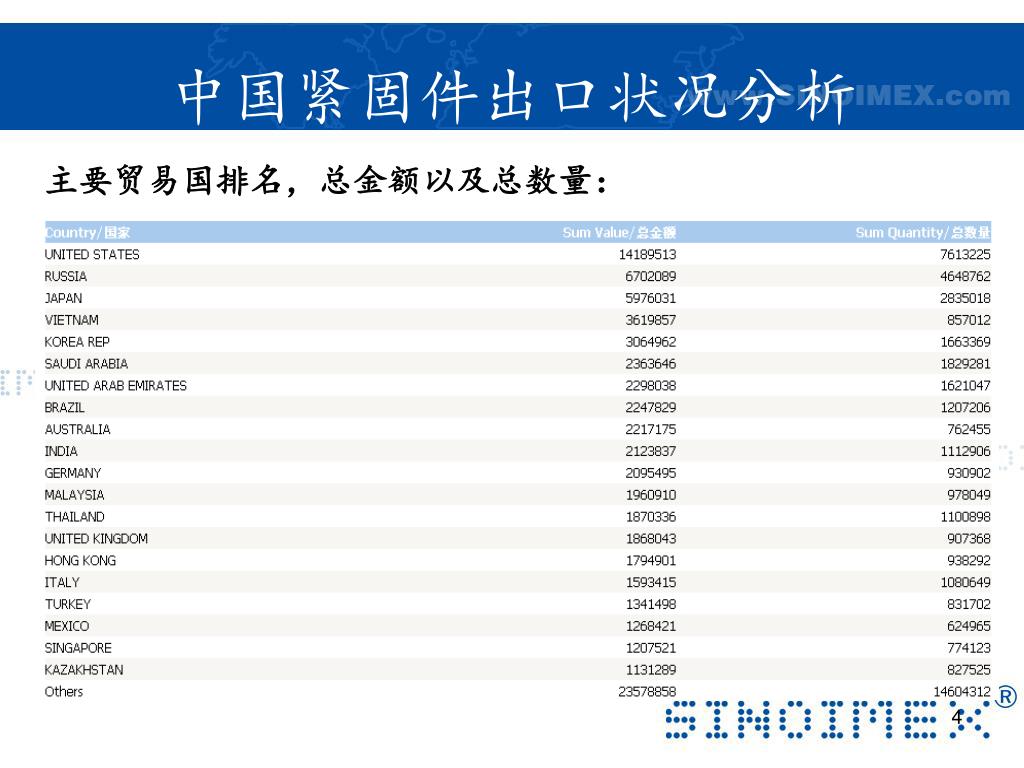Click the SINOIMEX dotted logo
Viewport: 1024px width, 768px height.
coord(827,720)
